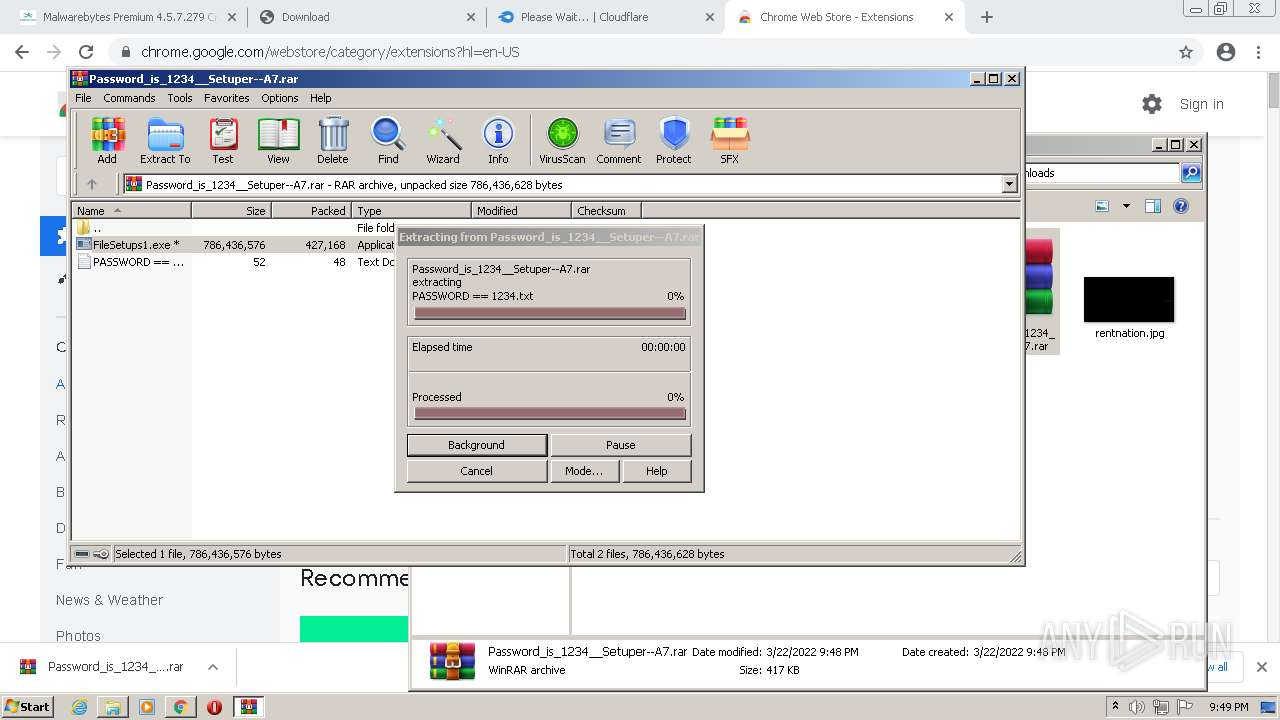Click the file extraction progress bar
1280x720 pixels.
[x=549, y=313]
